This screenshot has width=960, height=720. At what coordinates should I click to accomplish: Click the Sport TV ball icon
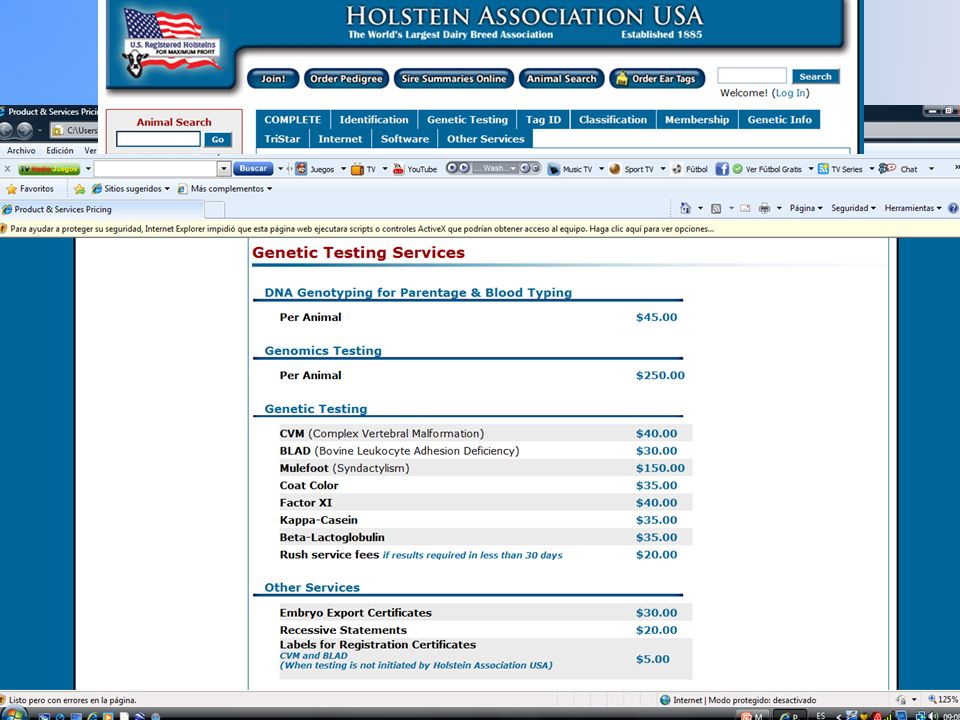[x=615, y=169]
